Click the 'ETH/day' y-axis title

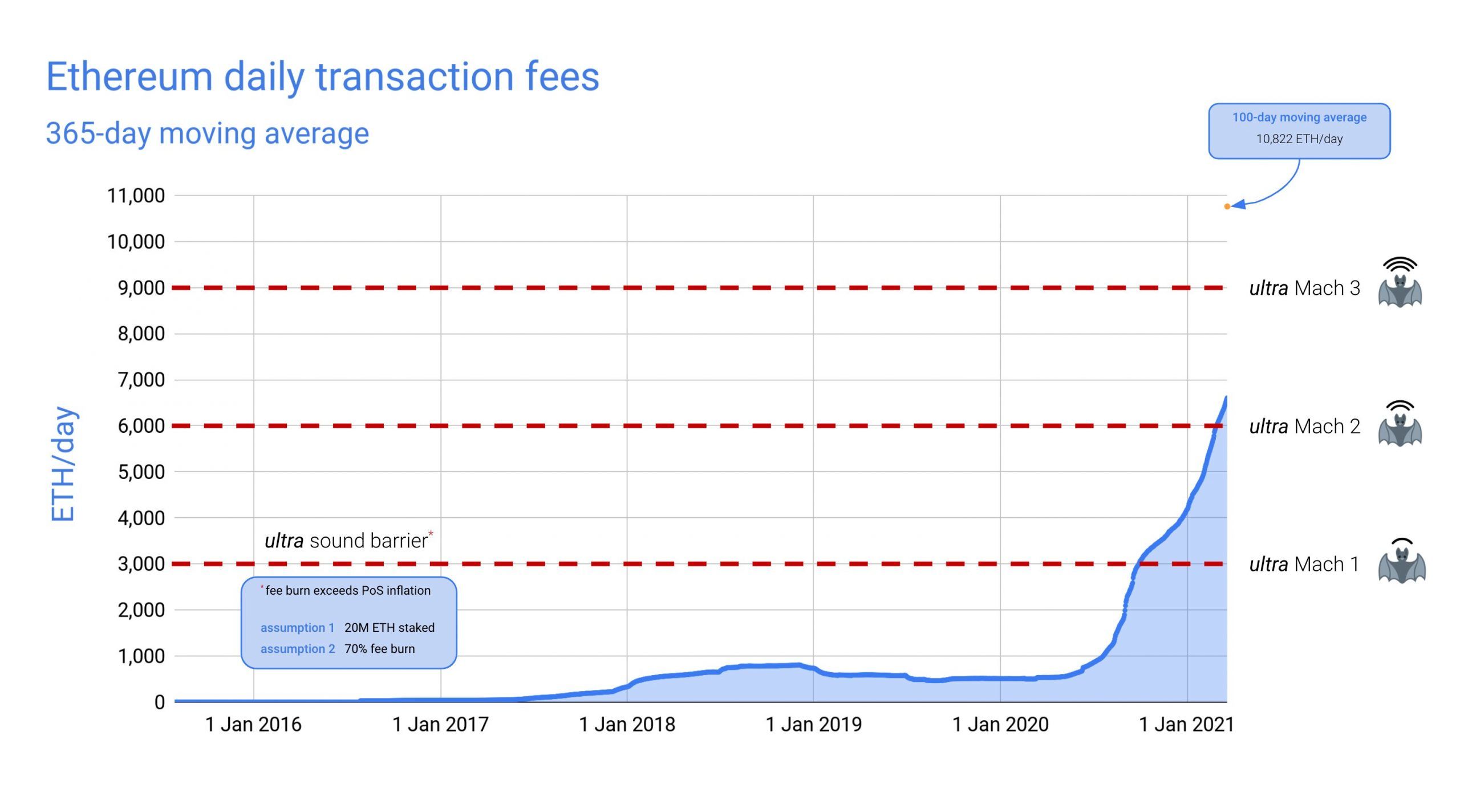(x=63, y=464)
